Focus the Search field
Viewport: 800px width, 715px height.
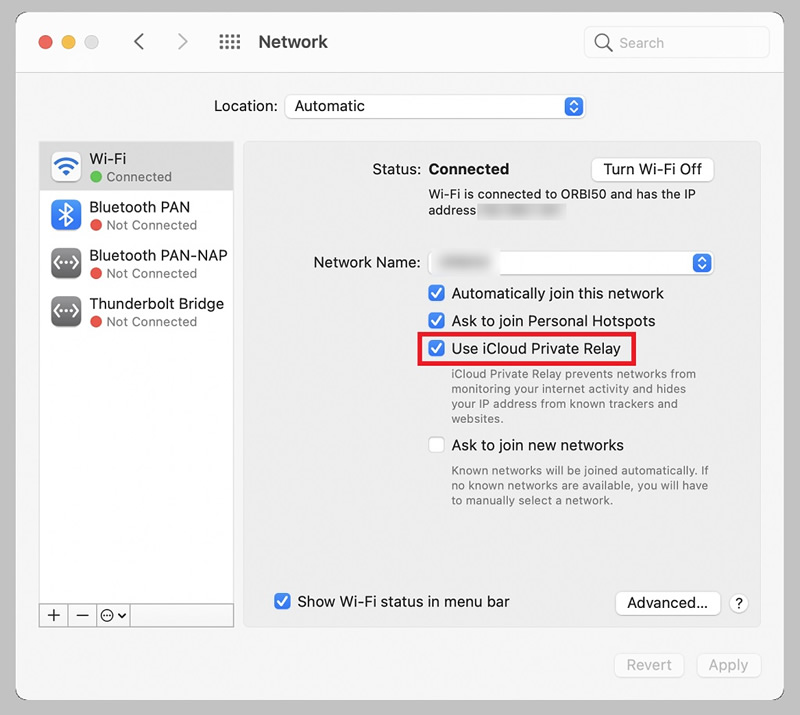point(677,42)
